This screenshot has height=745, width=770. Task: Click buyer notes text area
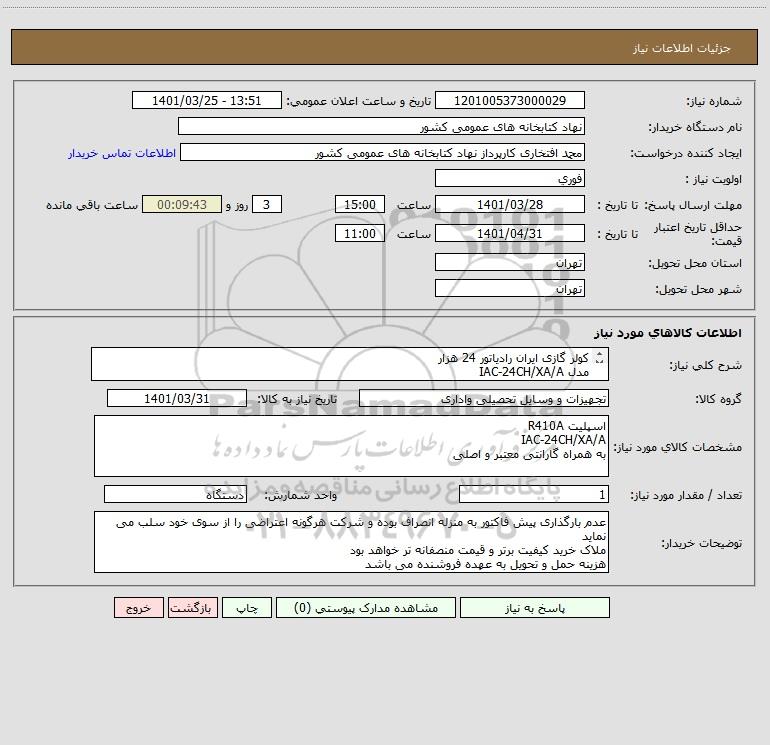(x=351, y=542)
